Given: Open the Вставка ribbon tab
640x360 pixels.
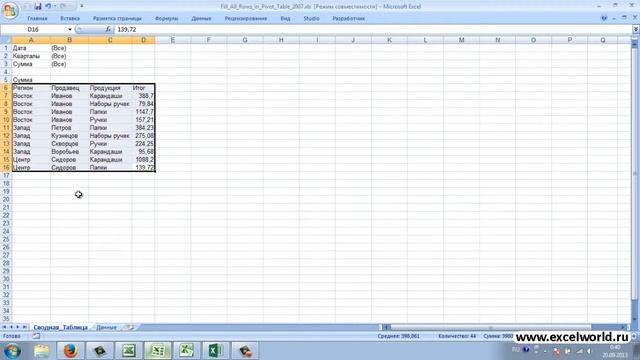Looking at the screenshot, I should (70, 18).
